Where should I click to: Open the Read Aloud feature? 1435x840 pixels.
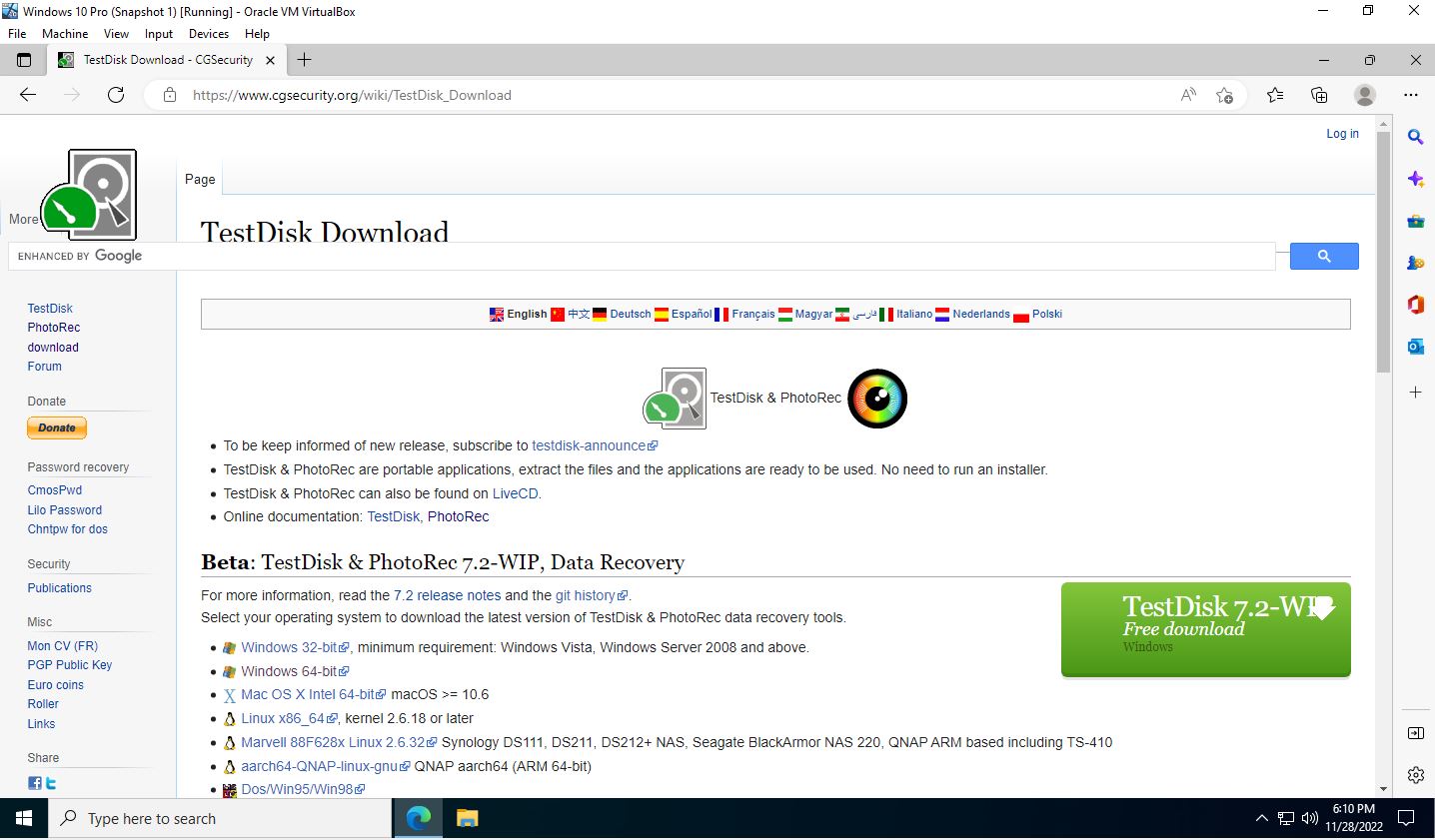[1188, 95]
